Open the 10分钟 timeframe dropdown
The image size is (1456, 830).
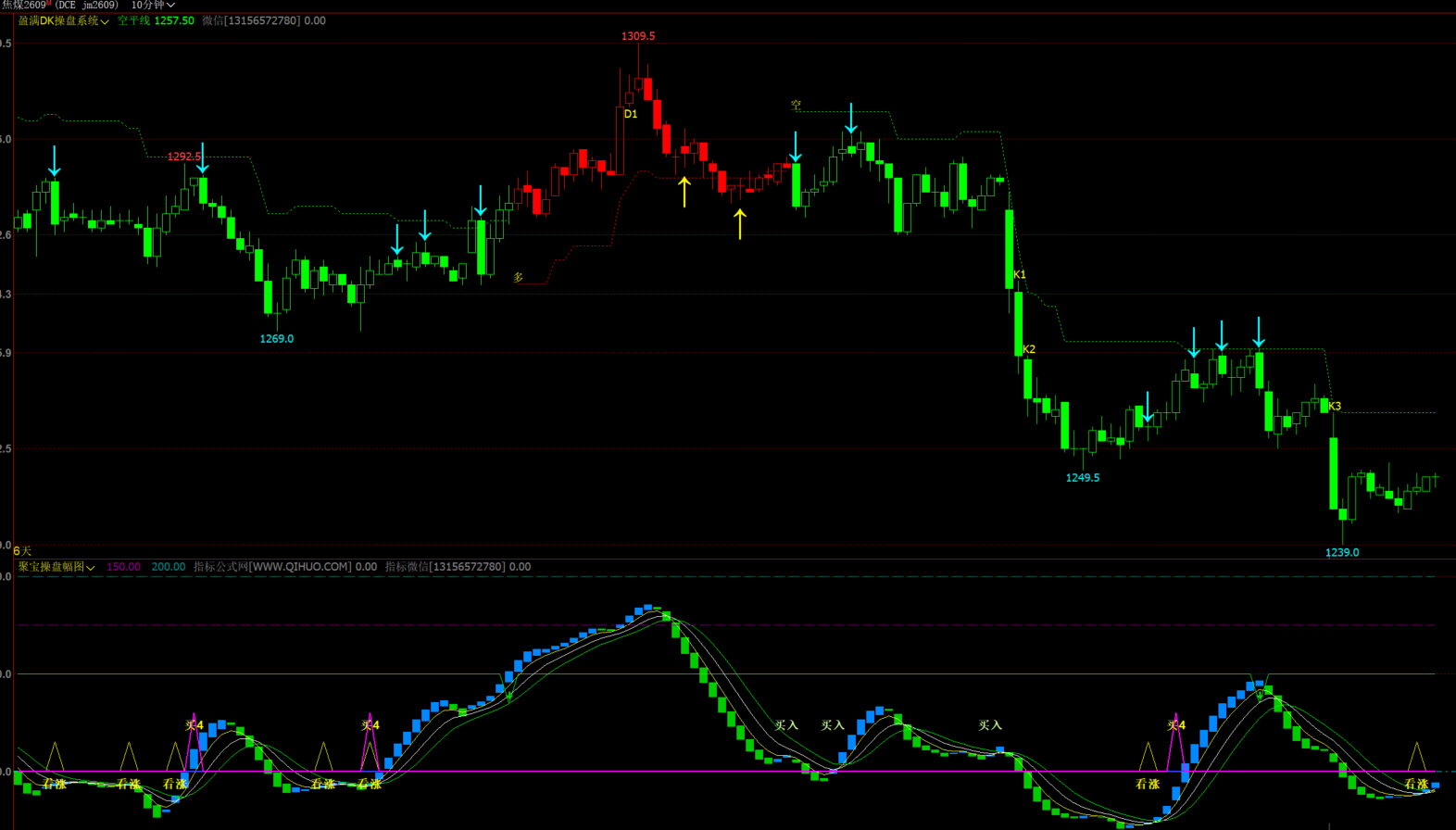(153, 6)
